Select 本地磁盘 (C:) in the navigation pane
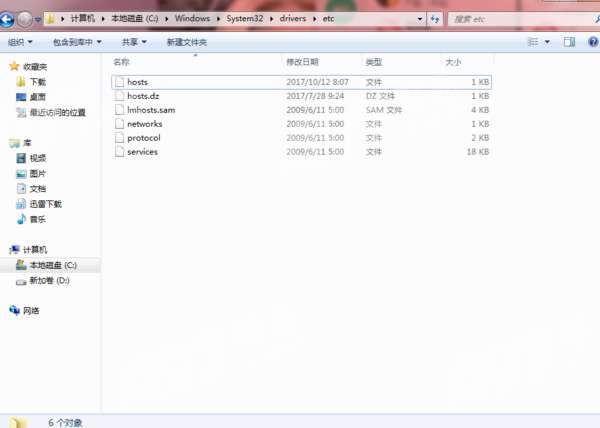The width and height of the screenshot is (600, 428). (53, 265)
